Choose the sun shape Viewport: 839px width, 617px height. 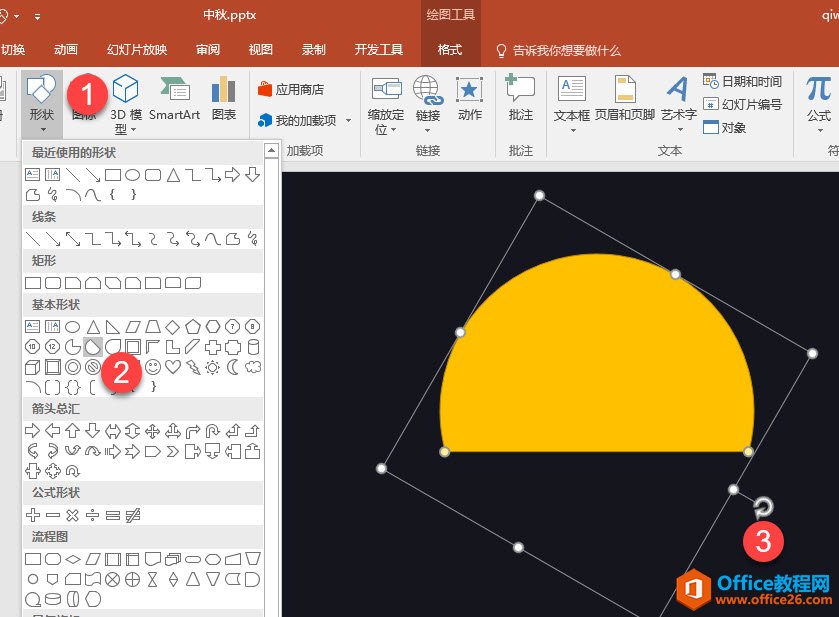click(212, 367)
